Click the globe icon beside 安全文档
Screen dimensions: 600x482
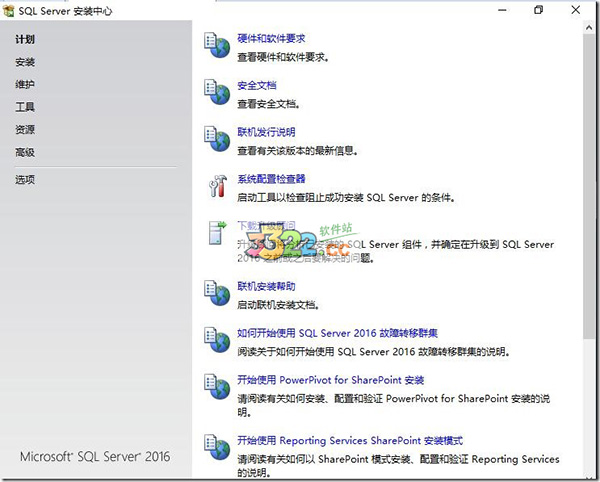coord(217,92)
